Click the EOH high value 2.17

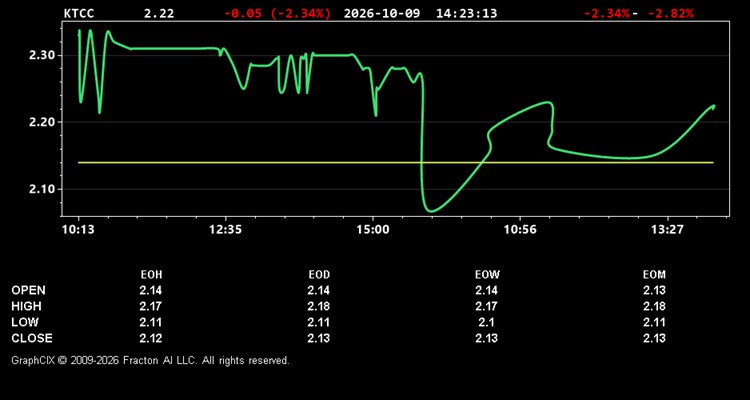point(151,306)
